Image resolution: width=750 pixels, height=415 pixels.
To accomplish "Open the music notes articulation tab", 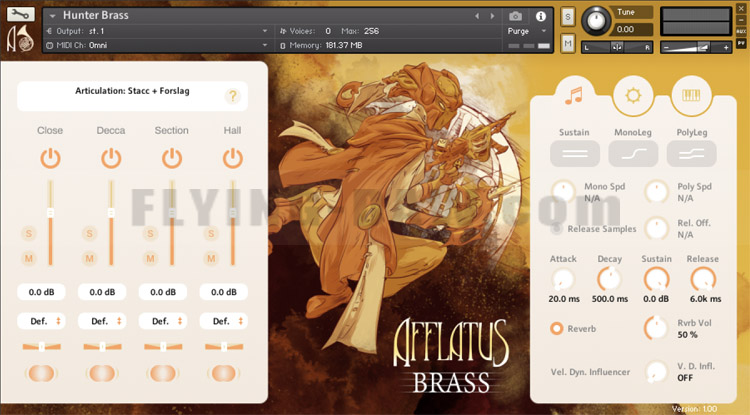I will 574,96.
